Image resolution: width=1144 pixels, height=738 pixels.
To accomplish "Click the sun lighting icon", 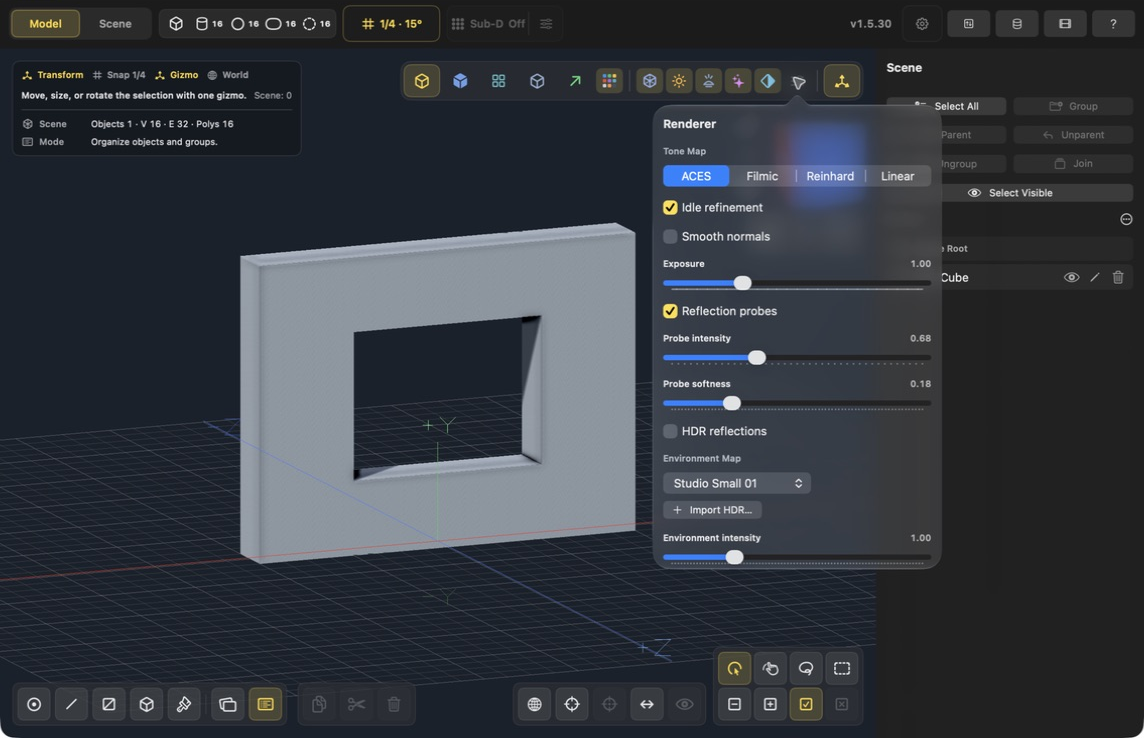I will tap(679, 81).
